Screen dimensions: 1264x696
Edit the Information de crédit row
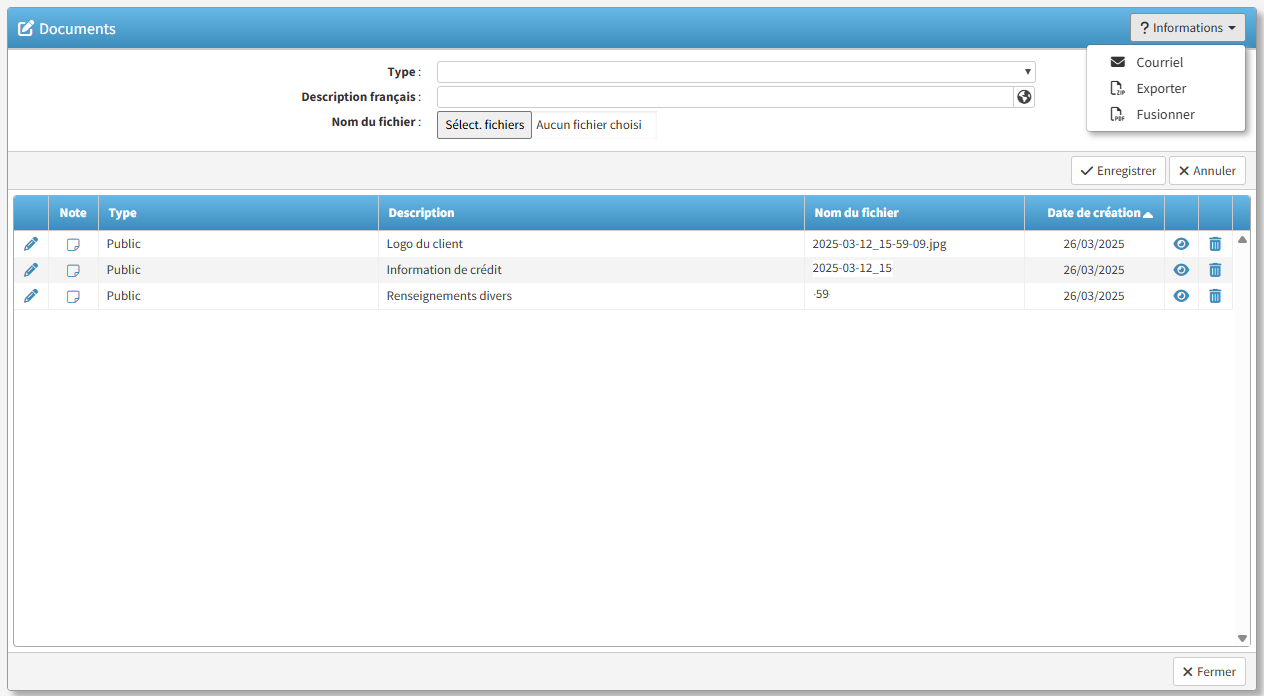coord(31,270)
